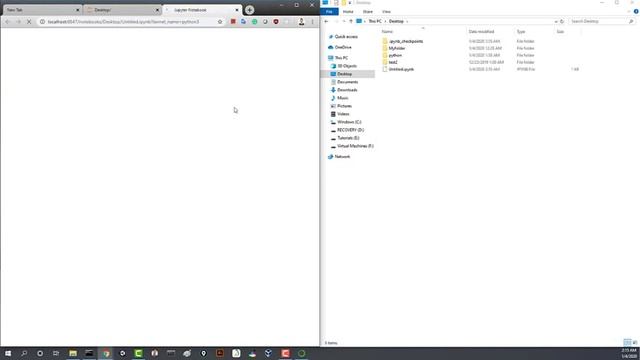Open the taskbar clock and date
Screen dimensions: 640x360
coord(629,353)
